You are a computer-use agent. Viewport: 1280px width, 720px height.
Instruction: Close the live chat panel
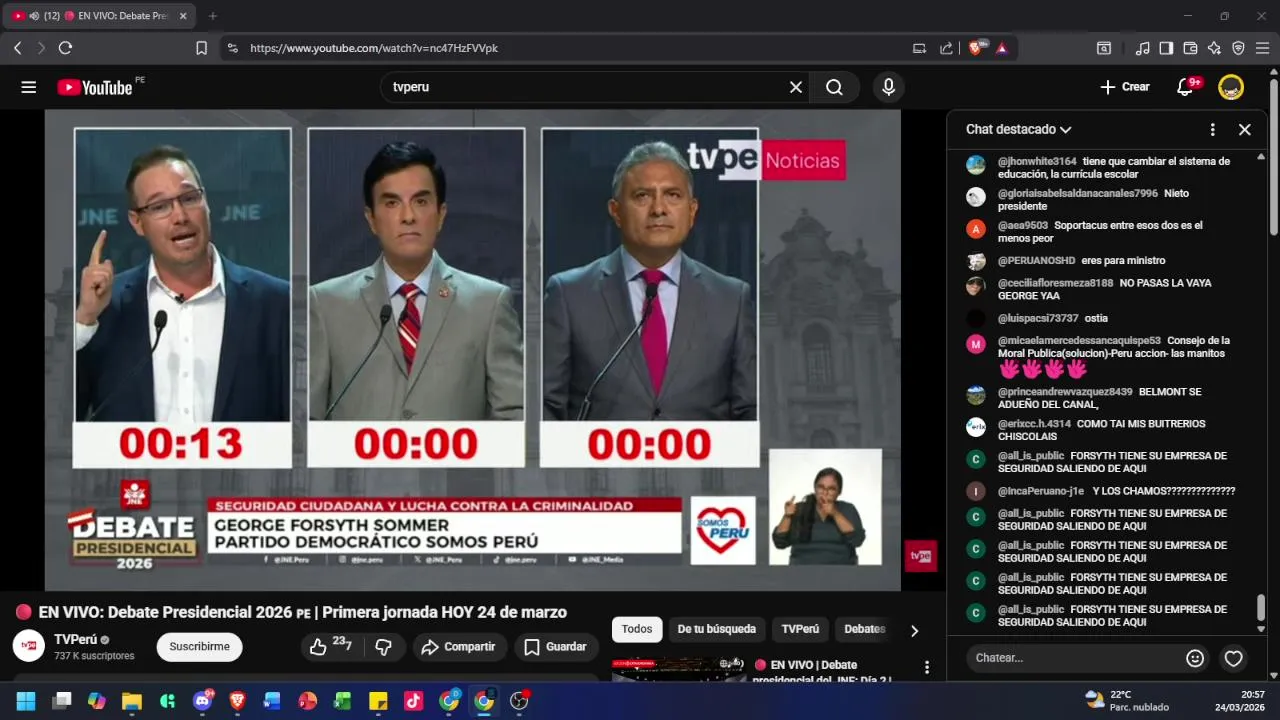coord(1245,129)
